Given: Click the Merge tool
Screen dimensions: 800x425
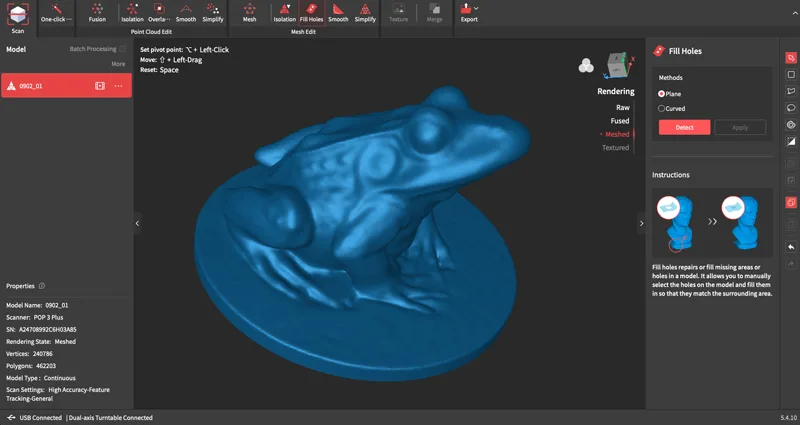Looking at the screenshot, I should point(434,13).
